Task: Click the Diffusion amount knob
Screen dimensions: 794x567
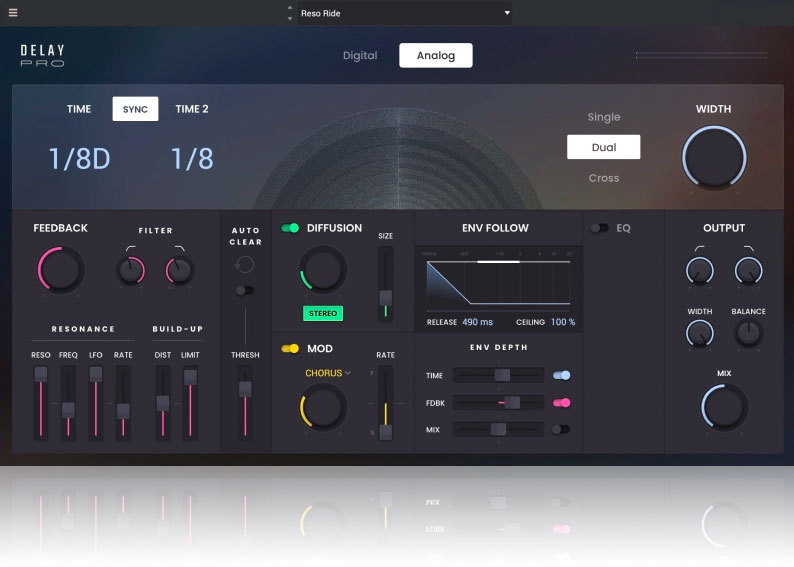Action: pos(323,269)
